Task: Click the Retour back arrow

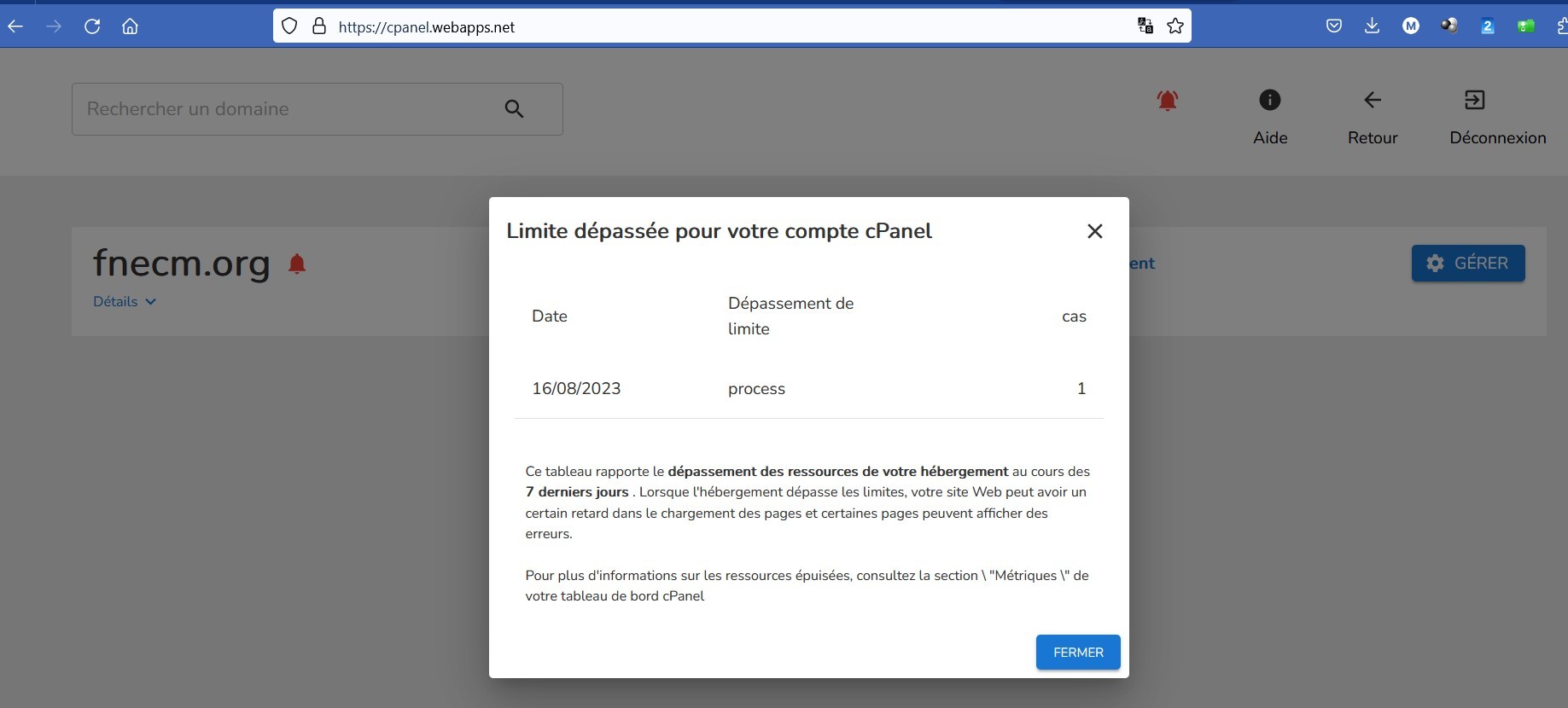Action: [x=1373, y=101]
